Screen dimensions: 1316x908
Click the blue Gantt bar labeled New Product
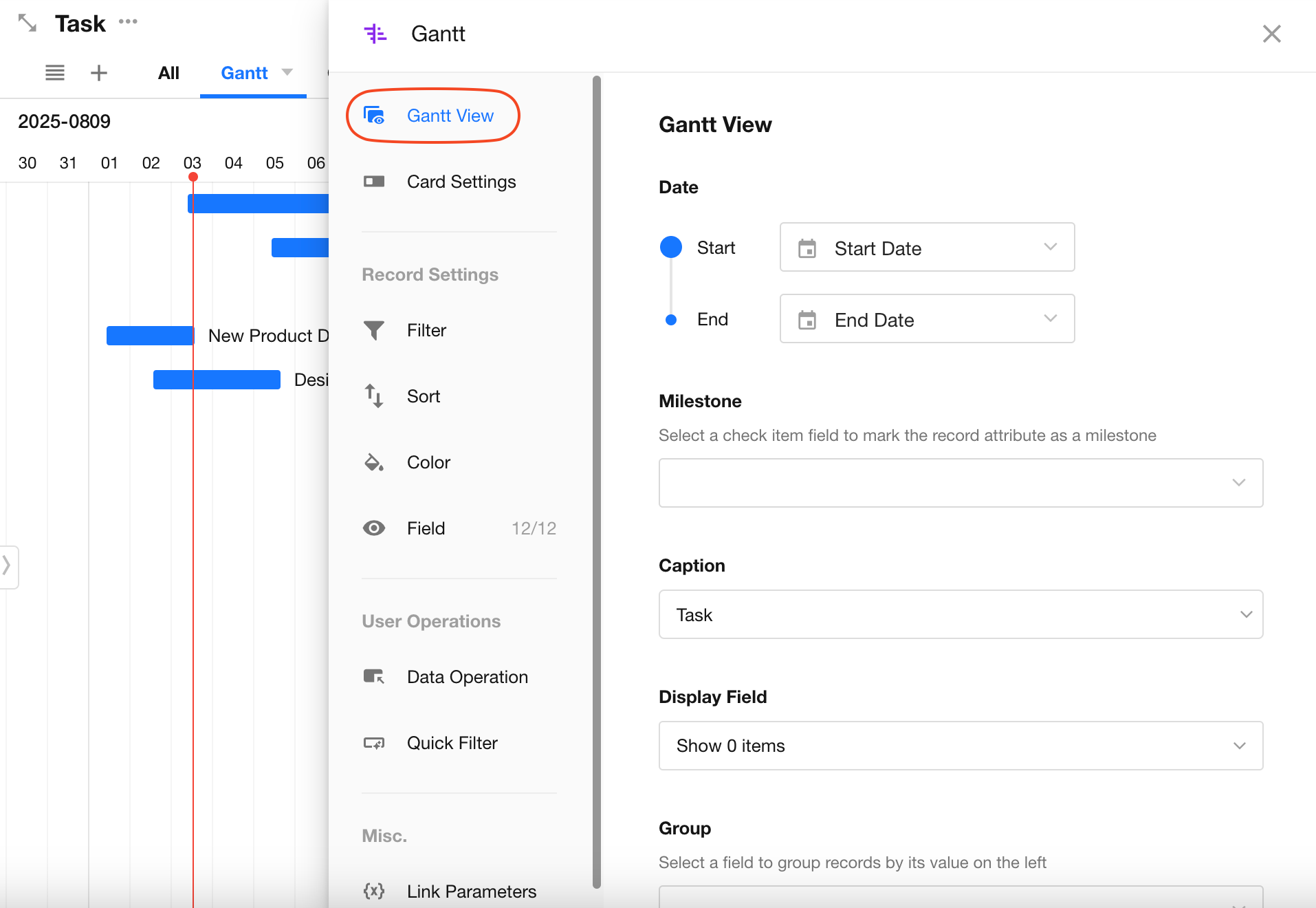(150, 336)
